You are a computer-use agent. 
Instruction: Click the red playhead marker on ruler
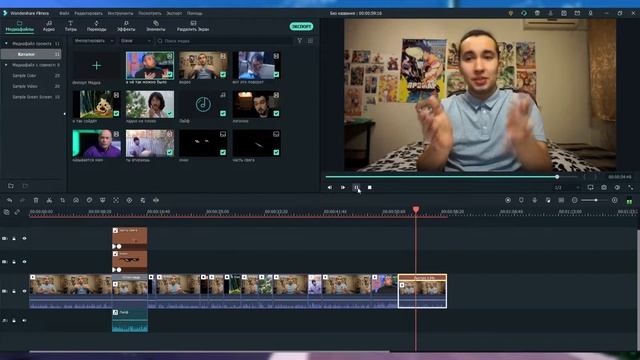(416, 210)
